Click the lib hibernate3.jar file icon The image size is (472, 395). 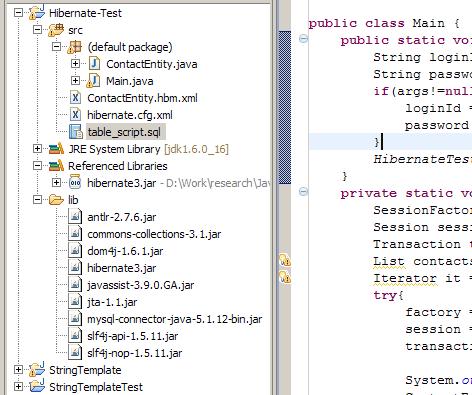75,268
